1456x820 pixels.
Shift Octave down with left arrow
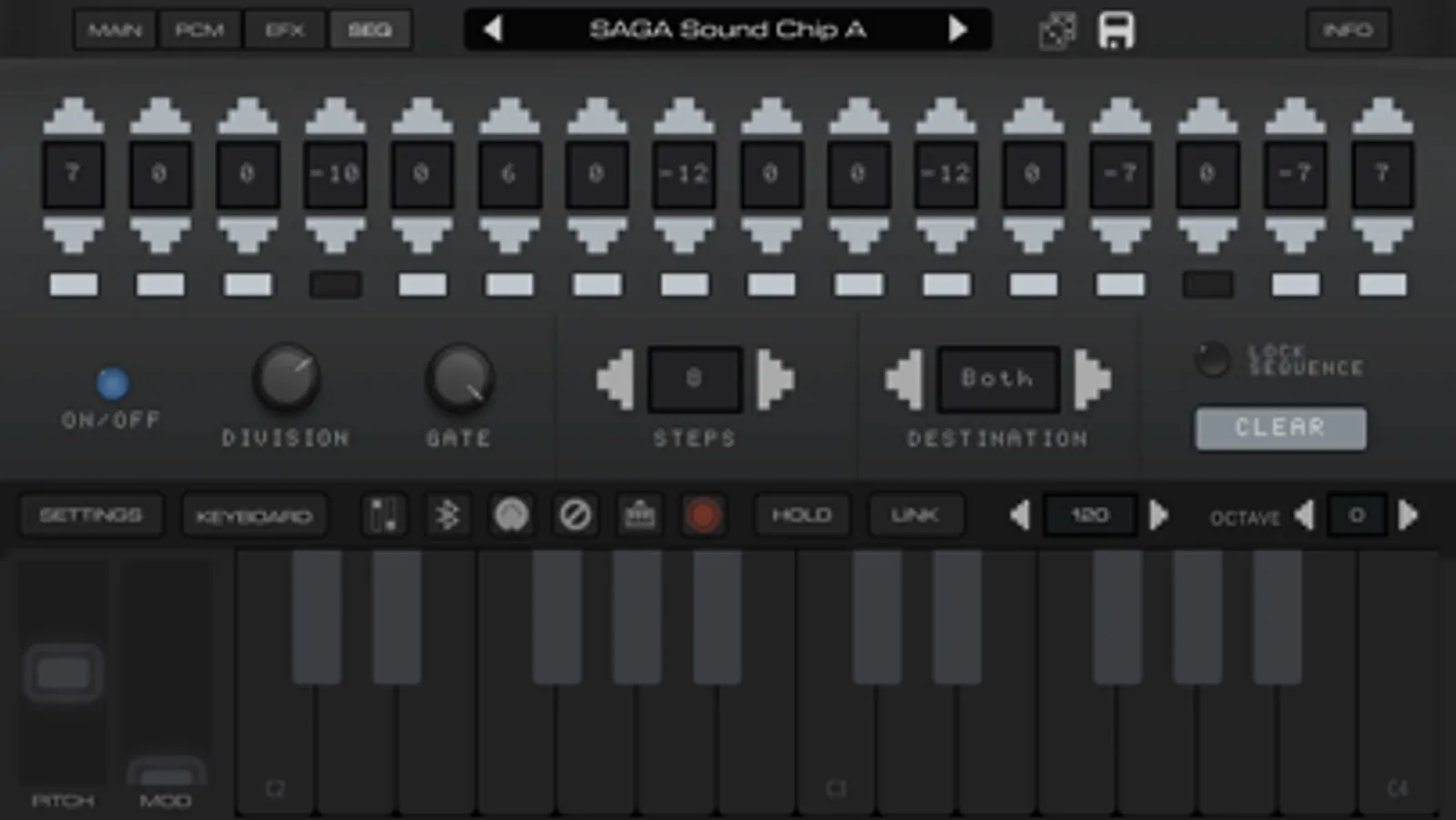[x=1304, y=516]
